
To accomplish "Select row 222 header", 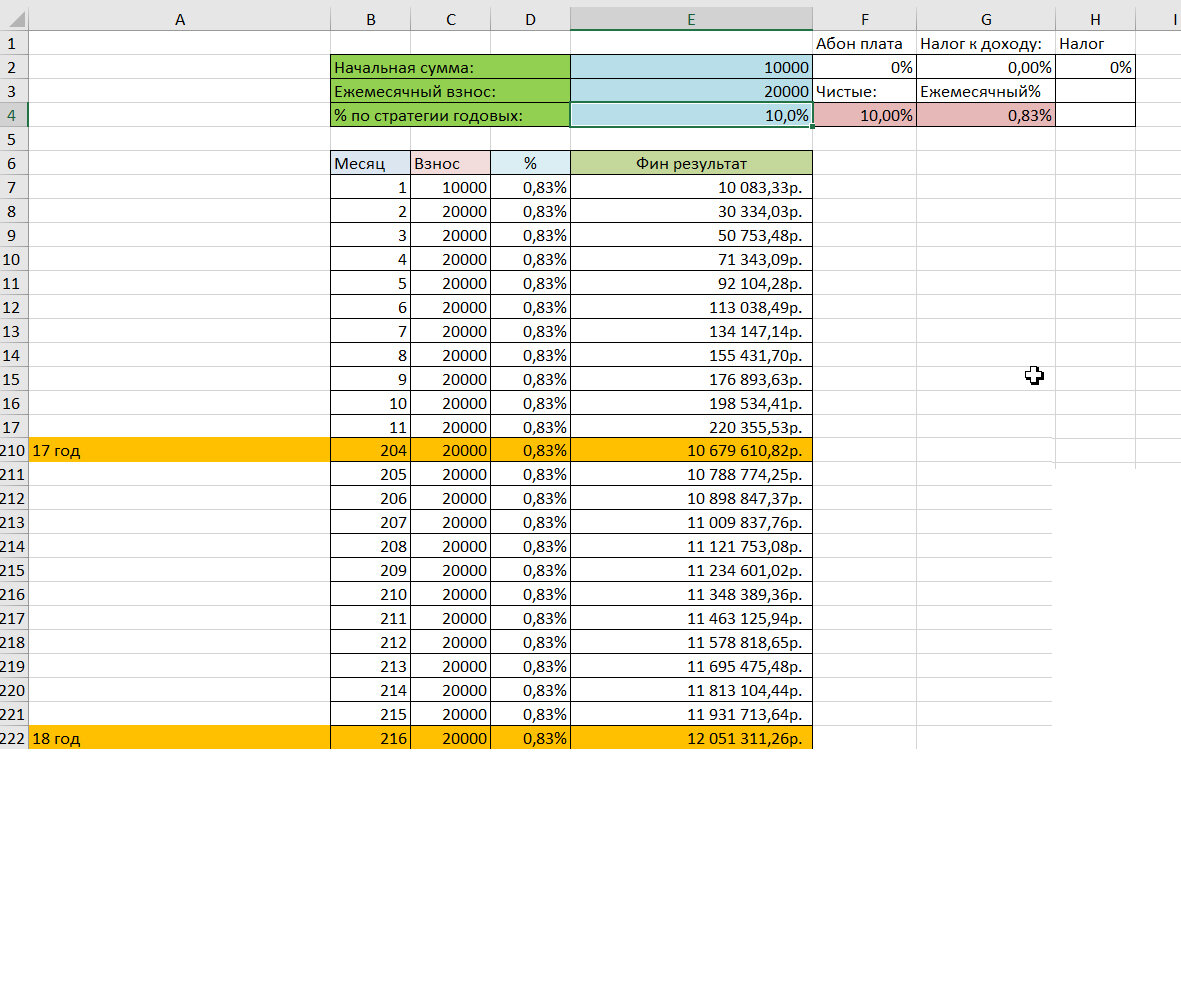I will (14, 738).
